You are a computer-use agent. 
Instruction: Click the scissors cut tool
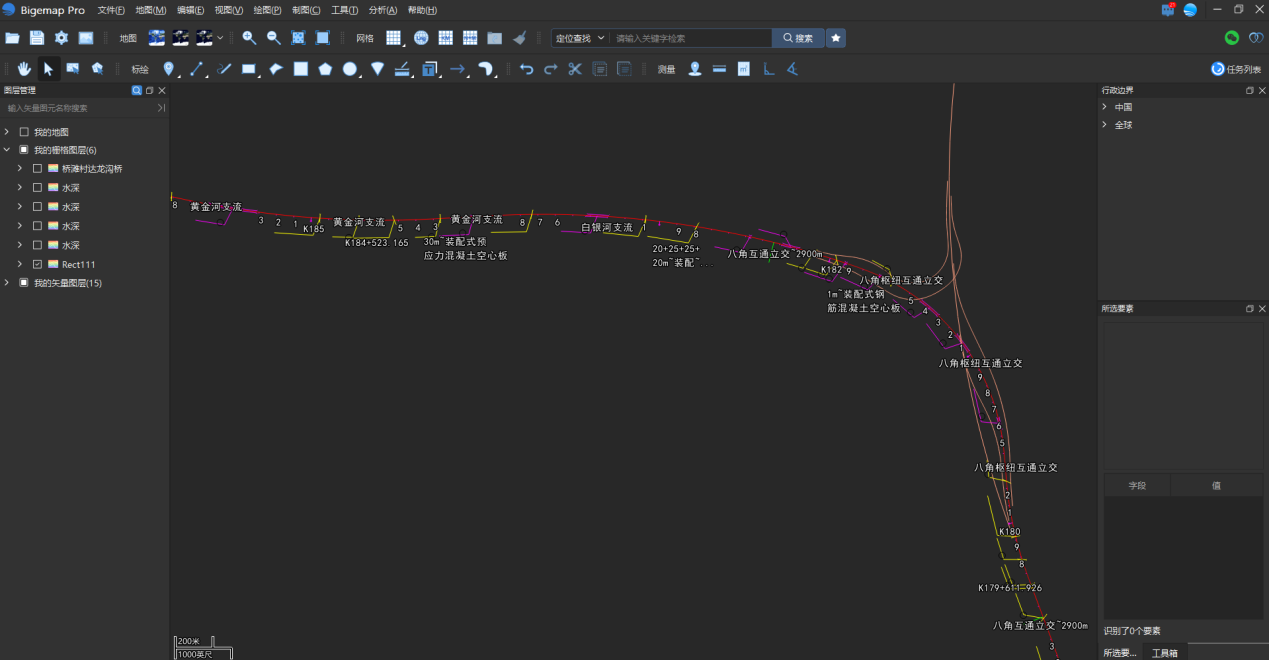click(574, 68)
